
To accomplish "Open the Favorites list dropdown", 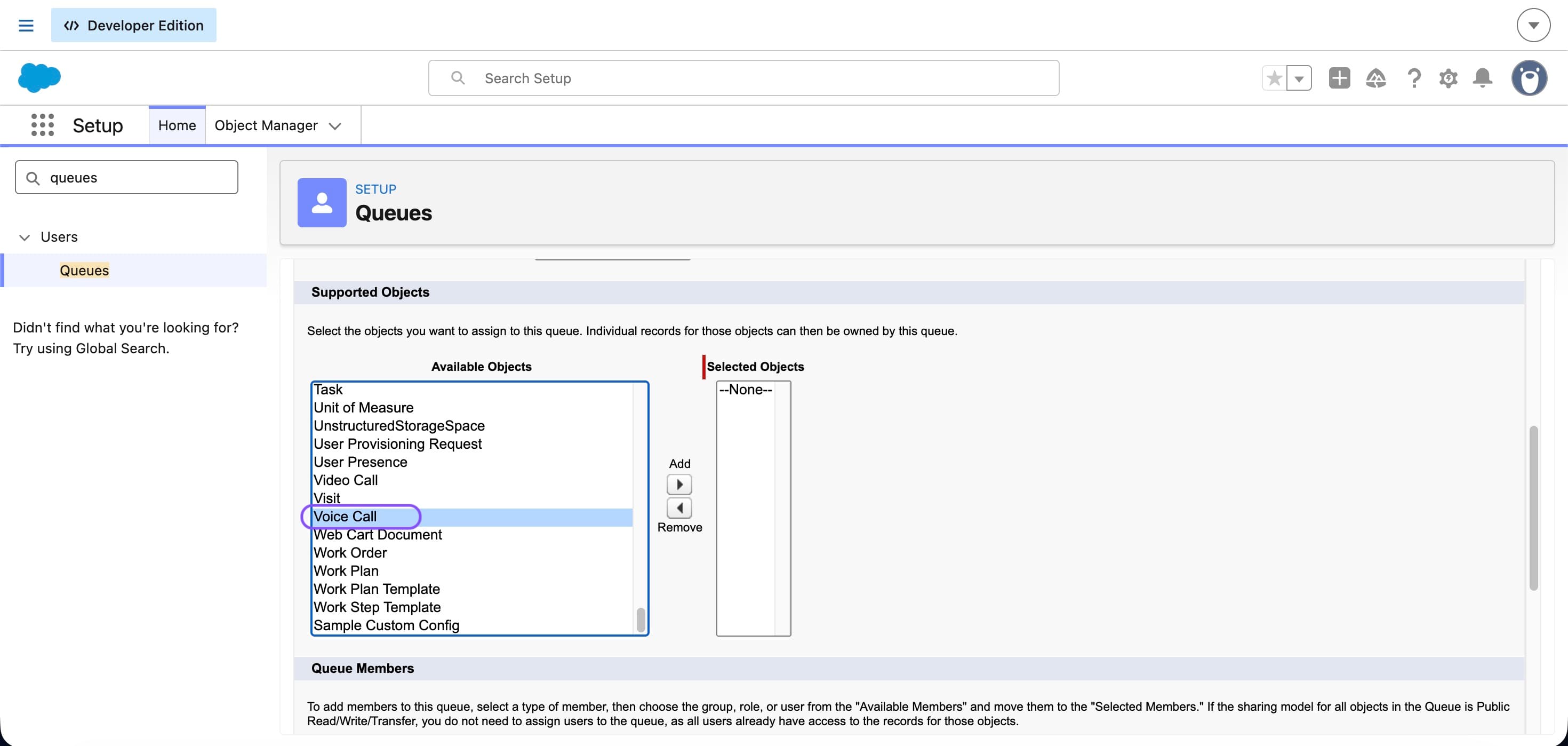I will point(1299,78).
